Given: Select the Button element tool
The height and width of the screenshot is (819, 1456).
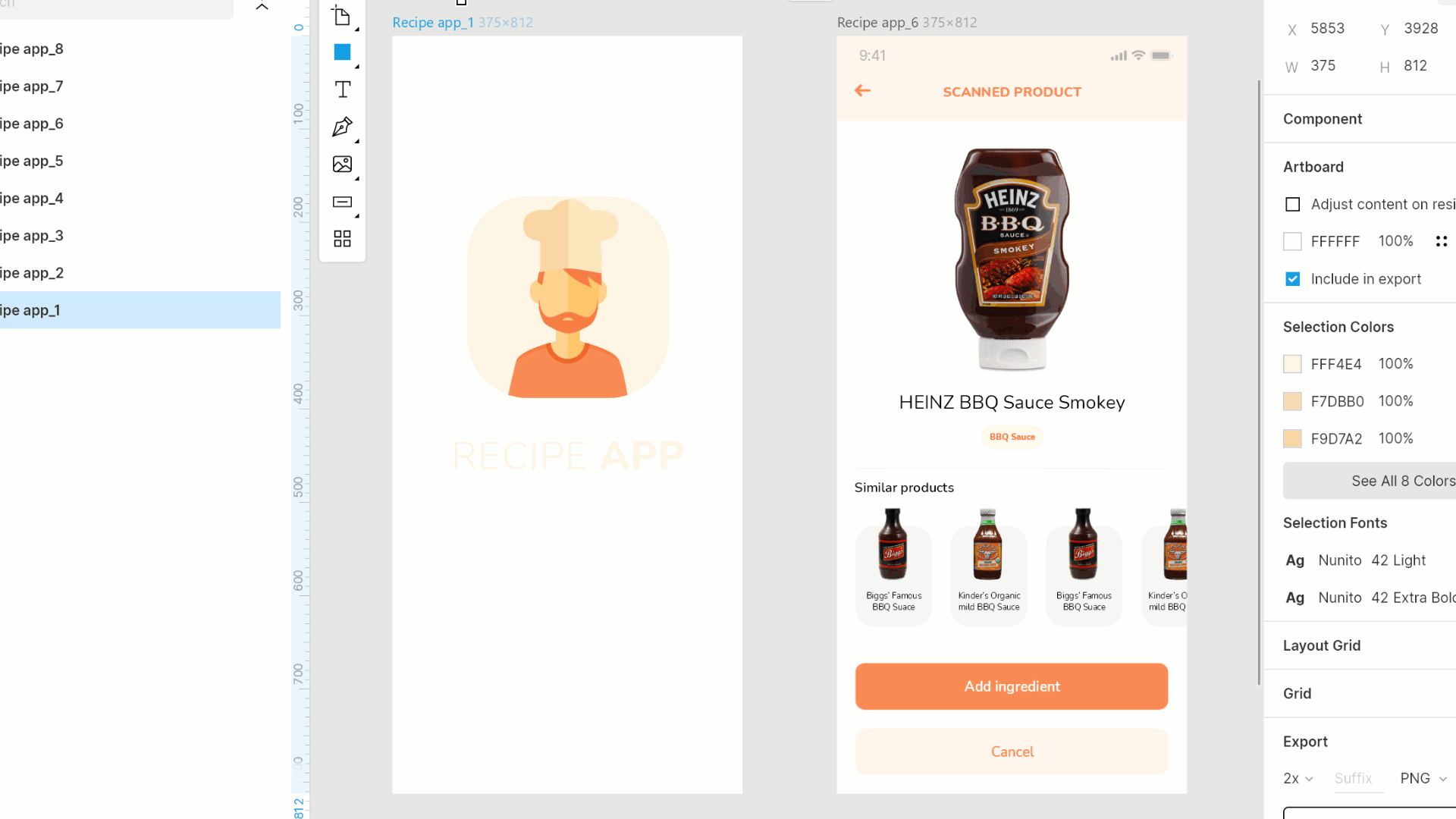Looking at the screenshot, I should pyautogui.click(x=342, y=202).
